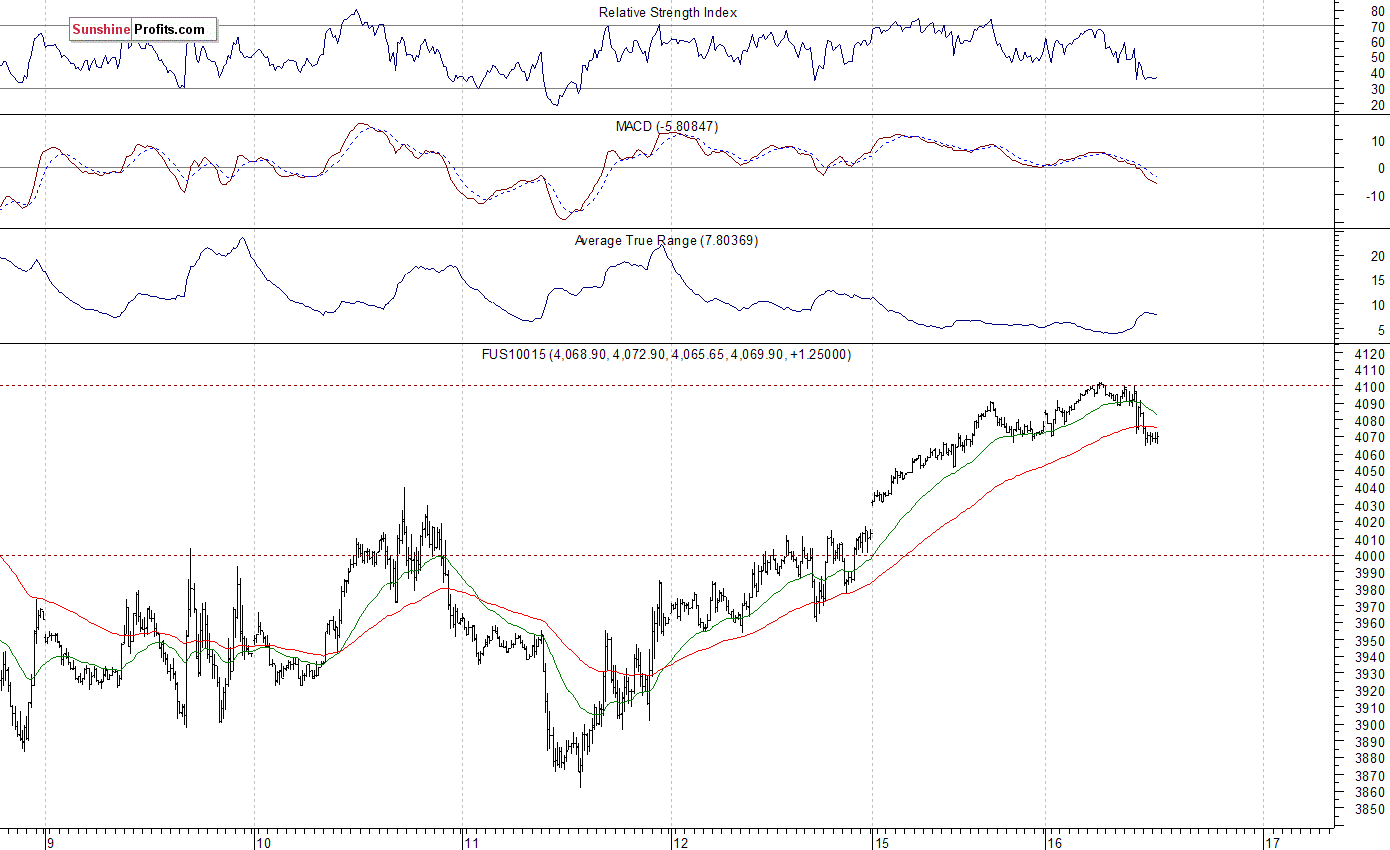Image resolution: width=1390 pixels, height=850 pixels.
Task: Click the 60 value on RSI axis
Action: tap(1378, 41)
